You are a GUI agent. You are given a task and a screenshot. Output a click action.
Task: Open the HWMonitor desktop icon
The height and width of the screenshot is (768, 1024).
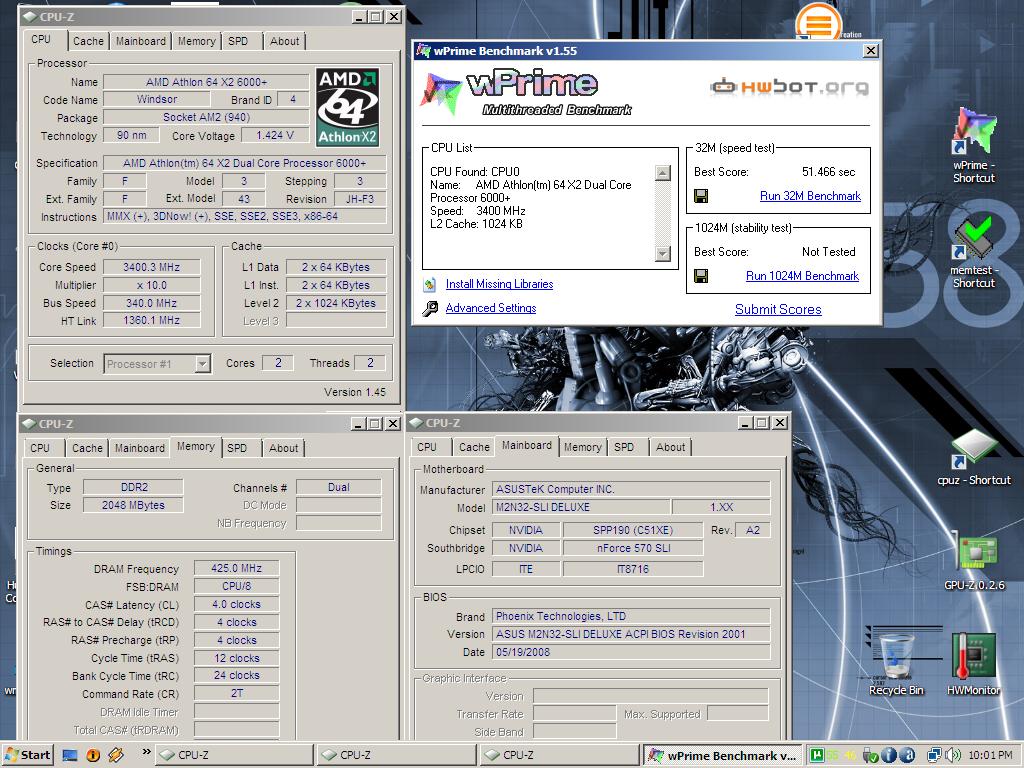974,664
